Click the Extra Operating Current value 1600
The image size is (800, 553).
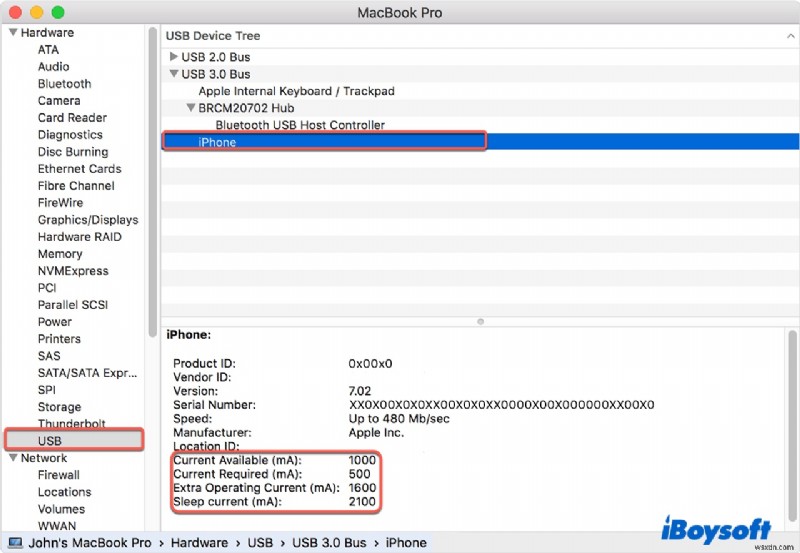pyautogui.click(x=362, y=488)
